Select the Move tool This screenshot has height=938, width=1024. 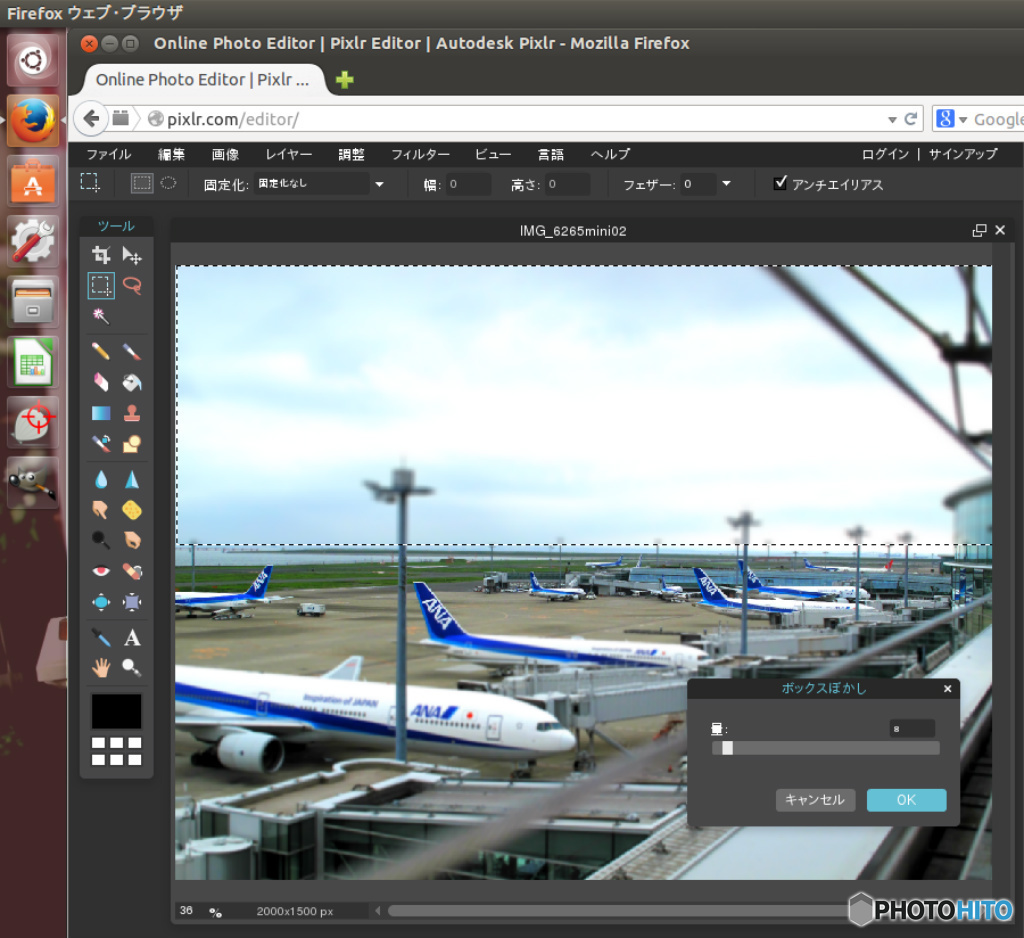coord(132,255)
